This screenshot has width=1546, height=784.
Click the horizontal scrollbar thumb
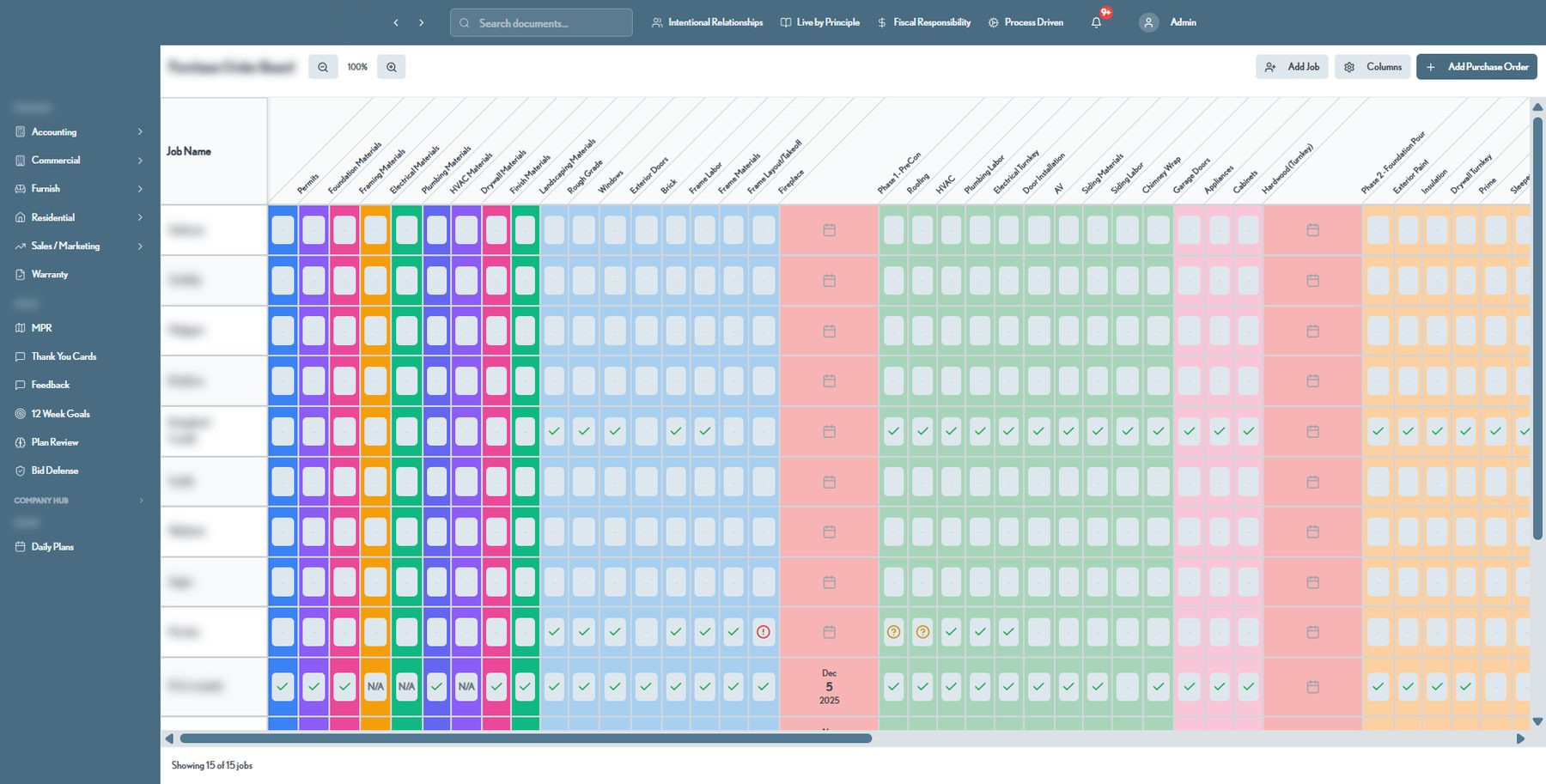click(526, 738)
